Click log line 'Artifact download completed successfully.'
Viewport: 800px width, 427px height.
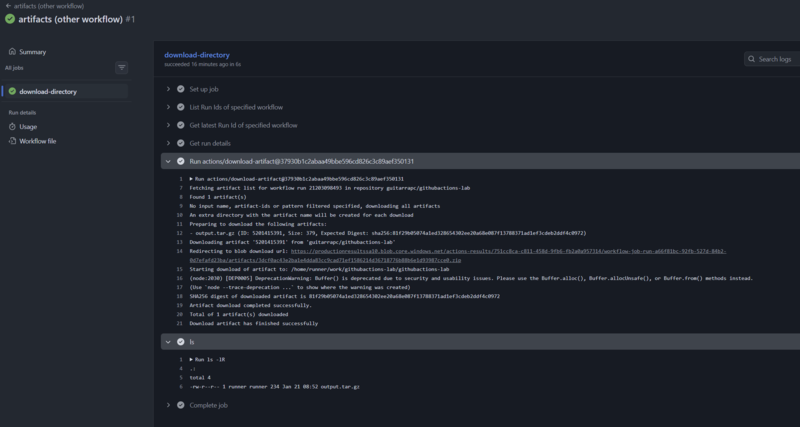click(251, 306)
